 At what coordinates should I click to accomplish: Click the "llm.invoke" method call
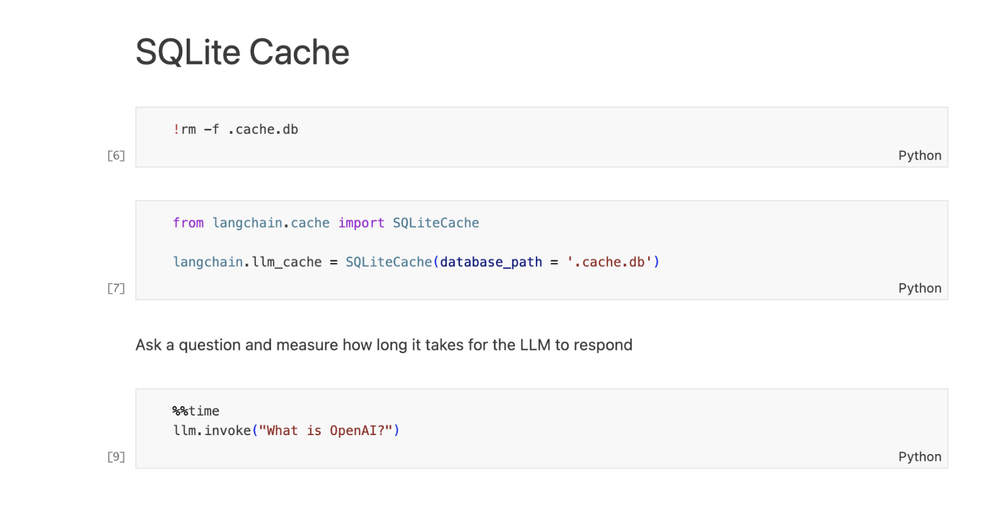coord(212,431)
